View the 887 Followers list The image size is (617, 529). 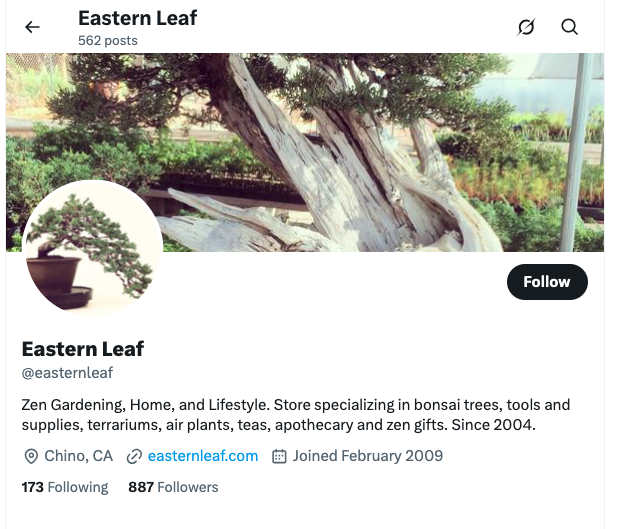coord(173,487)
